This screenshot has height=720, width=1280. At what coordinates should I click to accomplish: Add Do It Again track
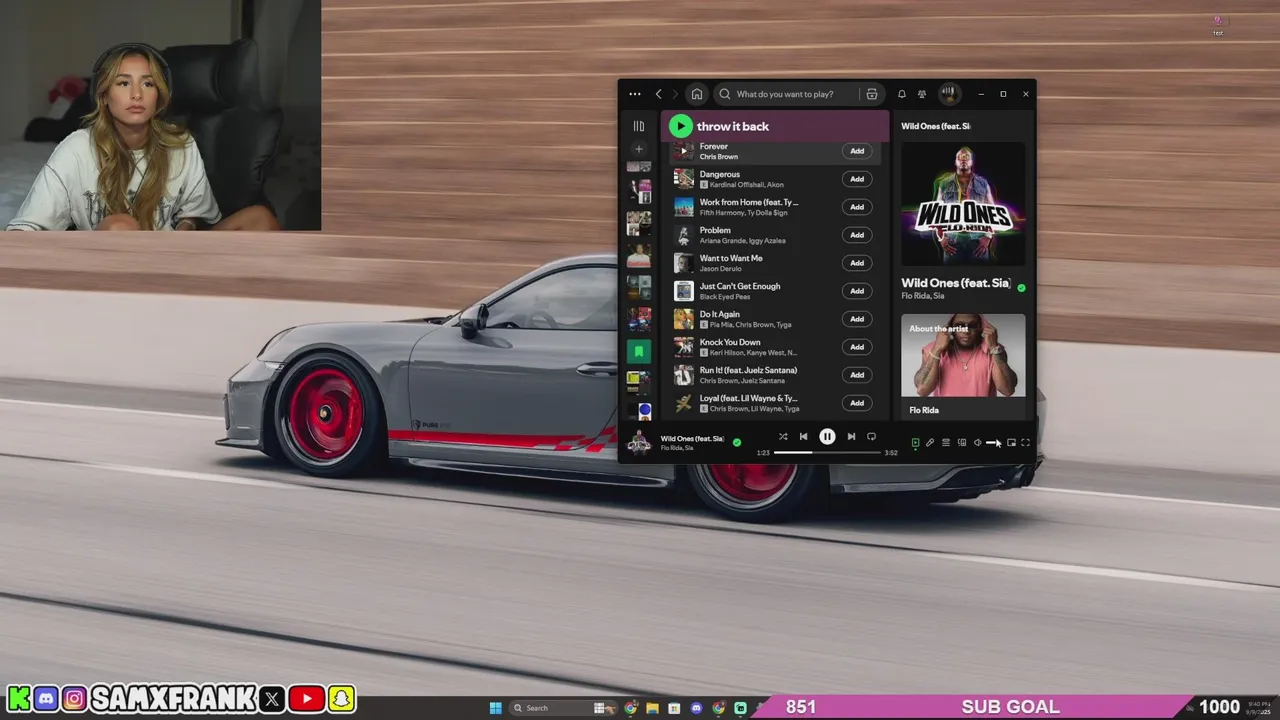pyautogui.click(x=857, y=319)
